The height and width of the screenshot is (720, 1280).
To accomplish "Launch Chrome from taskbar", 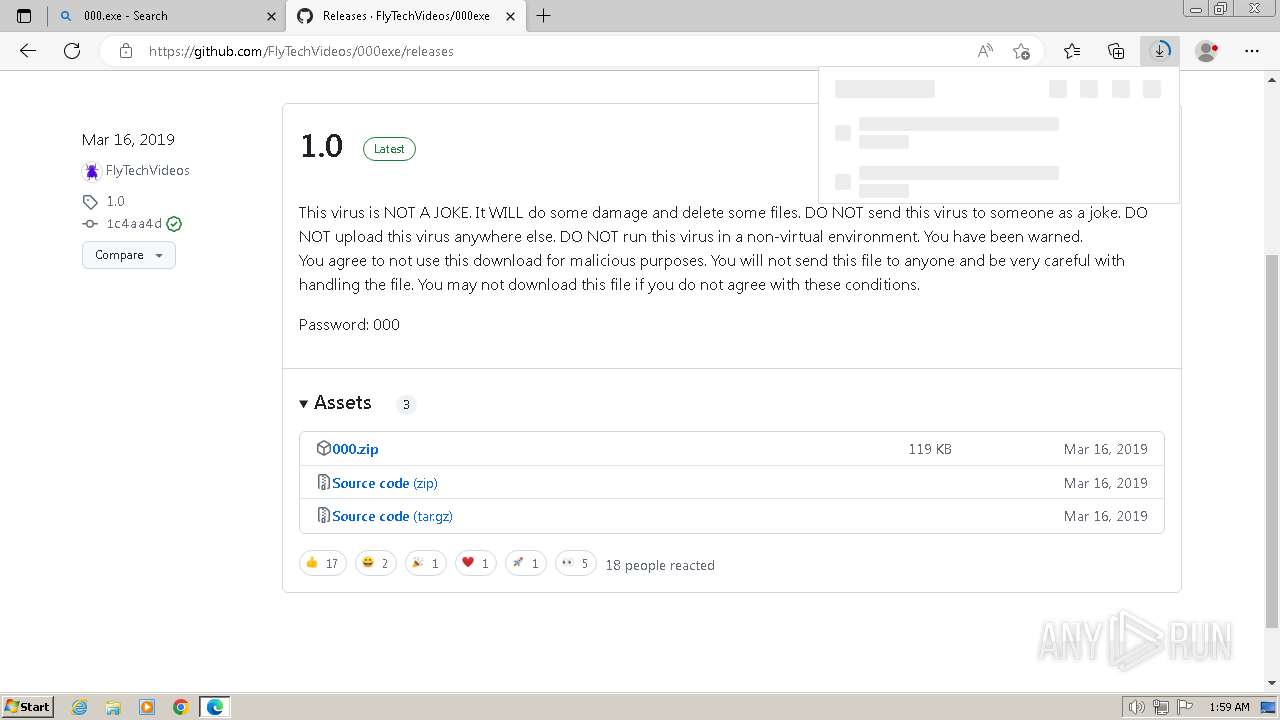I will tap(181, 707).
